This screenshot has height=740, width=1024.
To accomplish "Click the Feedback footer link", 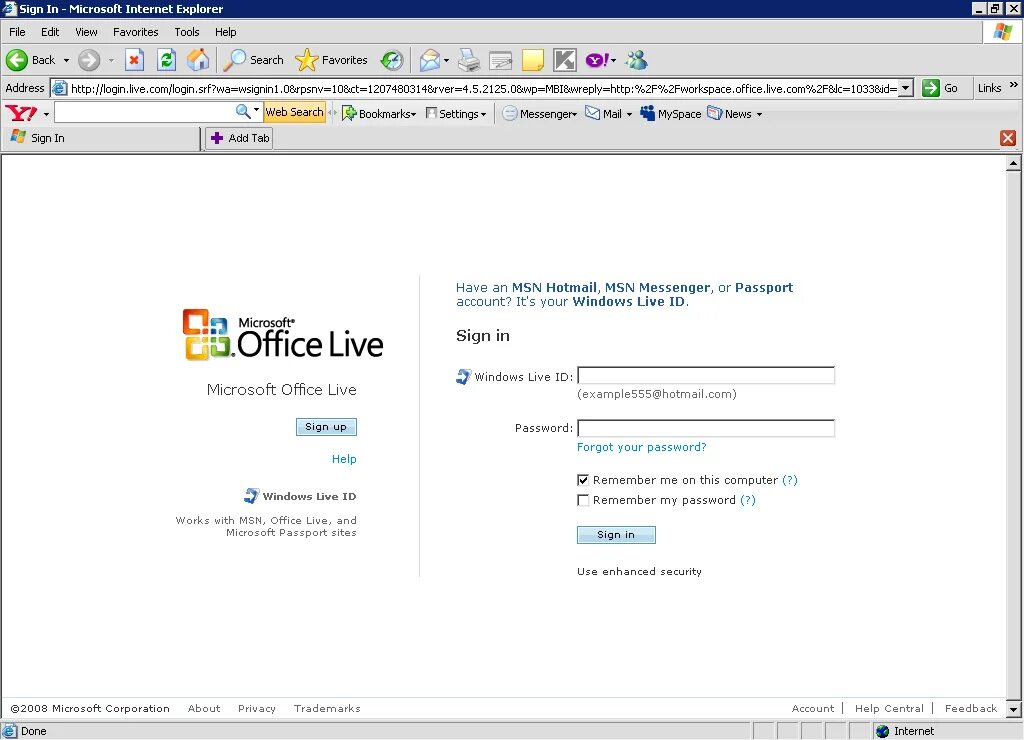I will coord(970,709).
